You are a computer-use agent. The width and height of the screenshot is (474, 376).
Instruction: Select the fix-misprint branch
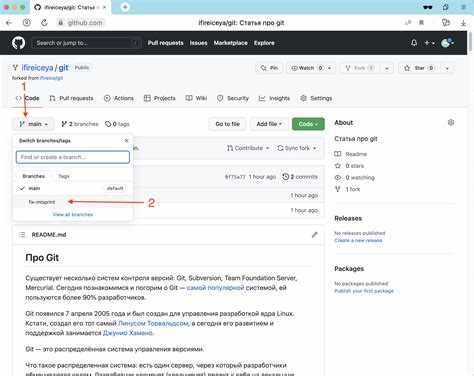[73, 202]
